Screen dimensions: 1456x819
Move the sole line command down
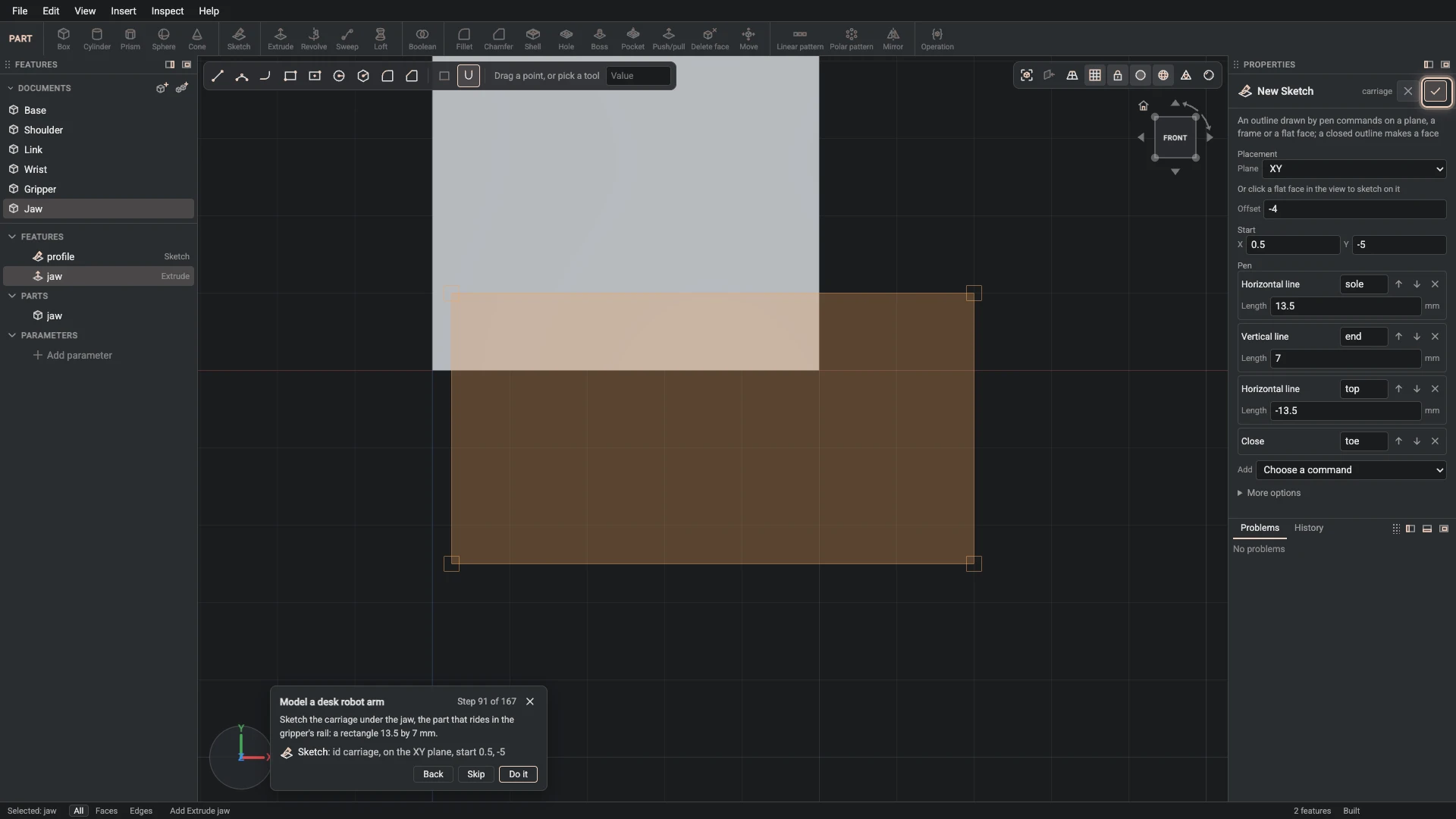pos(1417,284)
